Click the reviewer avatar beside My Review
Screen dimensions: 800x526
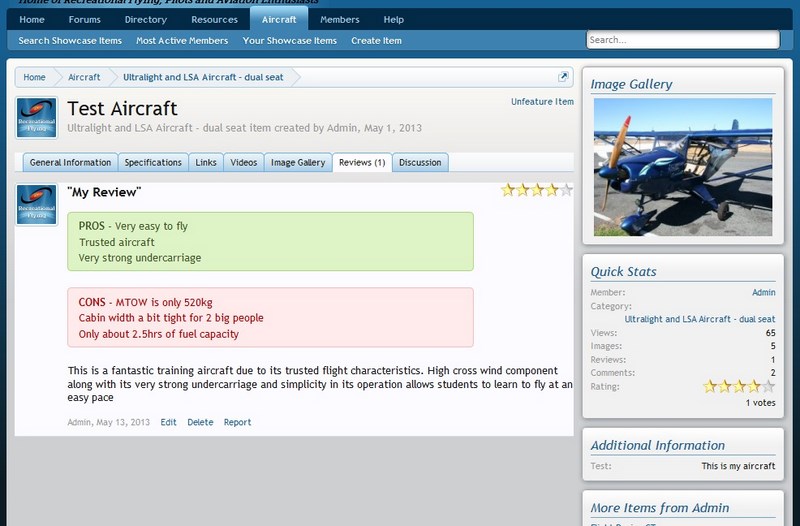click(36, 205)
